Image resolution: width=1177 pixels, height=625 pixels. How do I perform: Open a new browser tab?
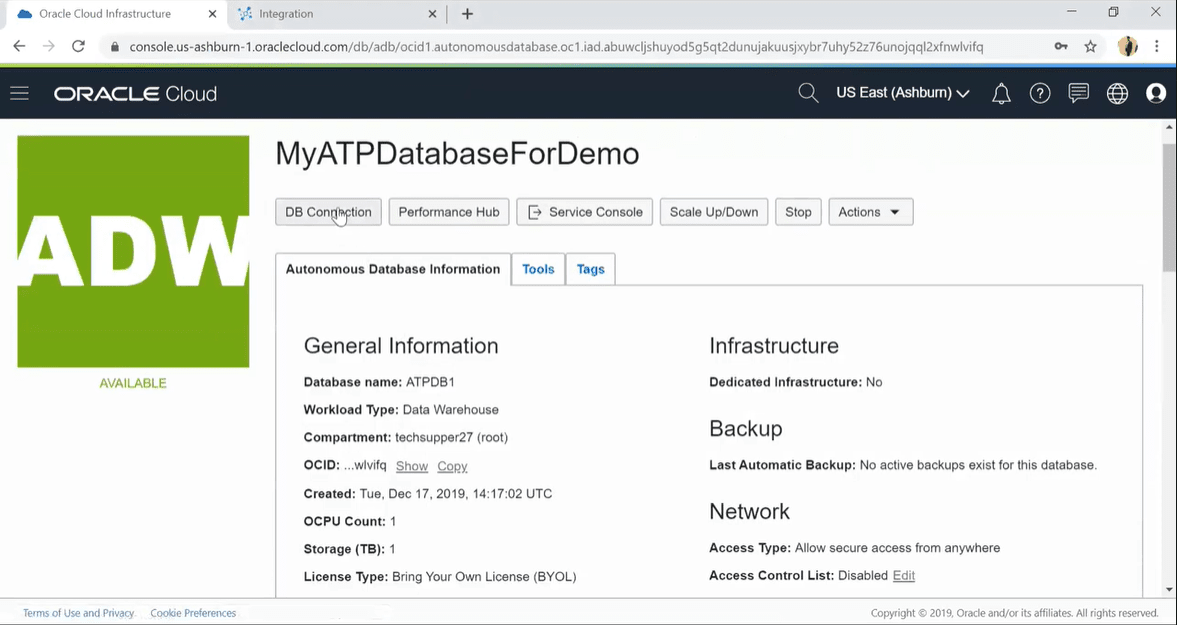pos(467,14)
